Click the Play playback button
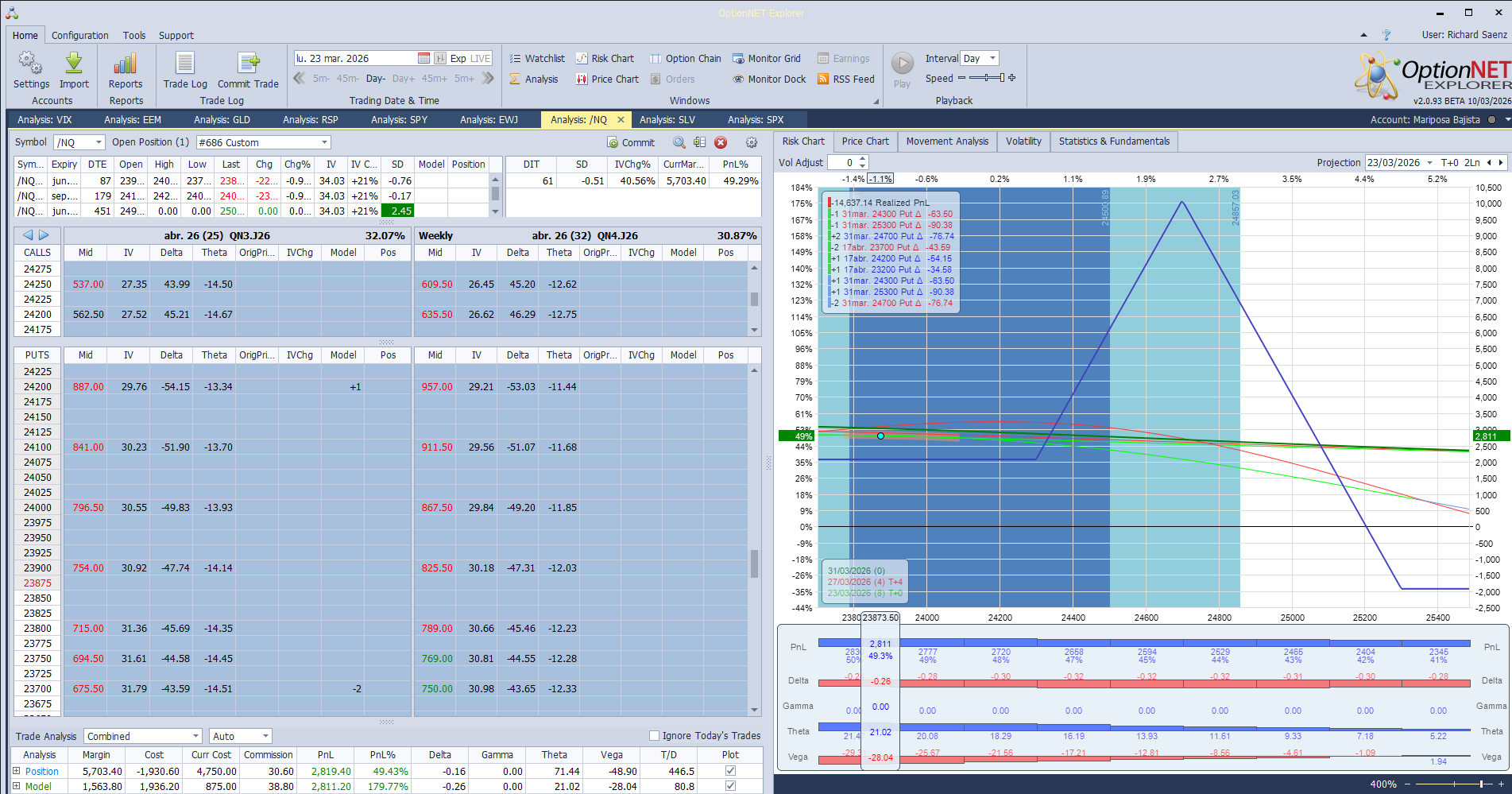This screenshot has height=794, width=1512. [902, 70]
